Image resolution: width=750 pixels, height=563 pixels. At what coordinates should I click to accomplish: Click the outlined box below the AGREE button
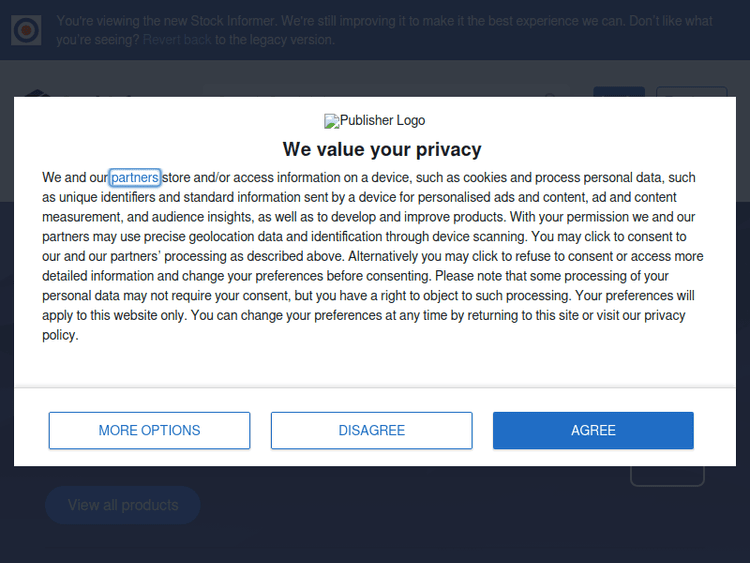coord(667,475)
